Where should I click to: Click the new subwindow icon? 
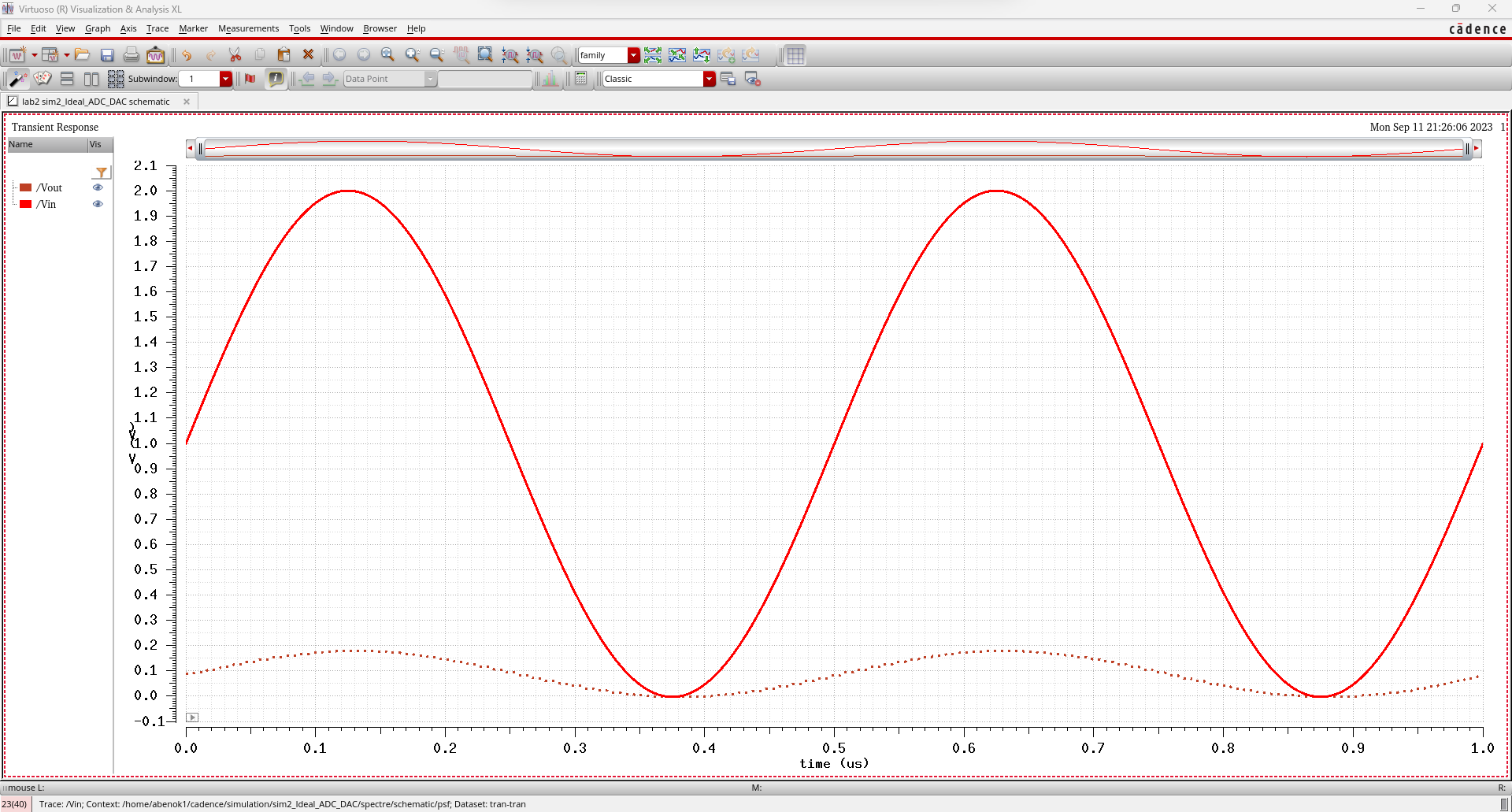[50, 55]
